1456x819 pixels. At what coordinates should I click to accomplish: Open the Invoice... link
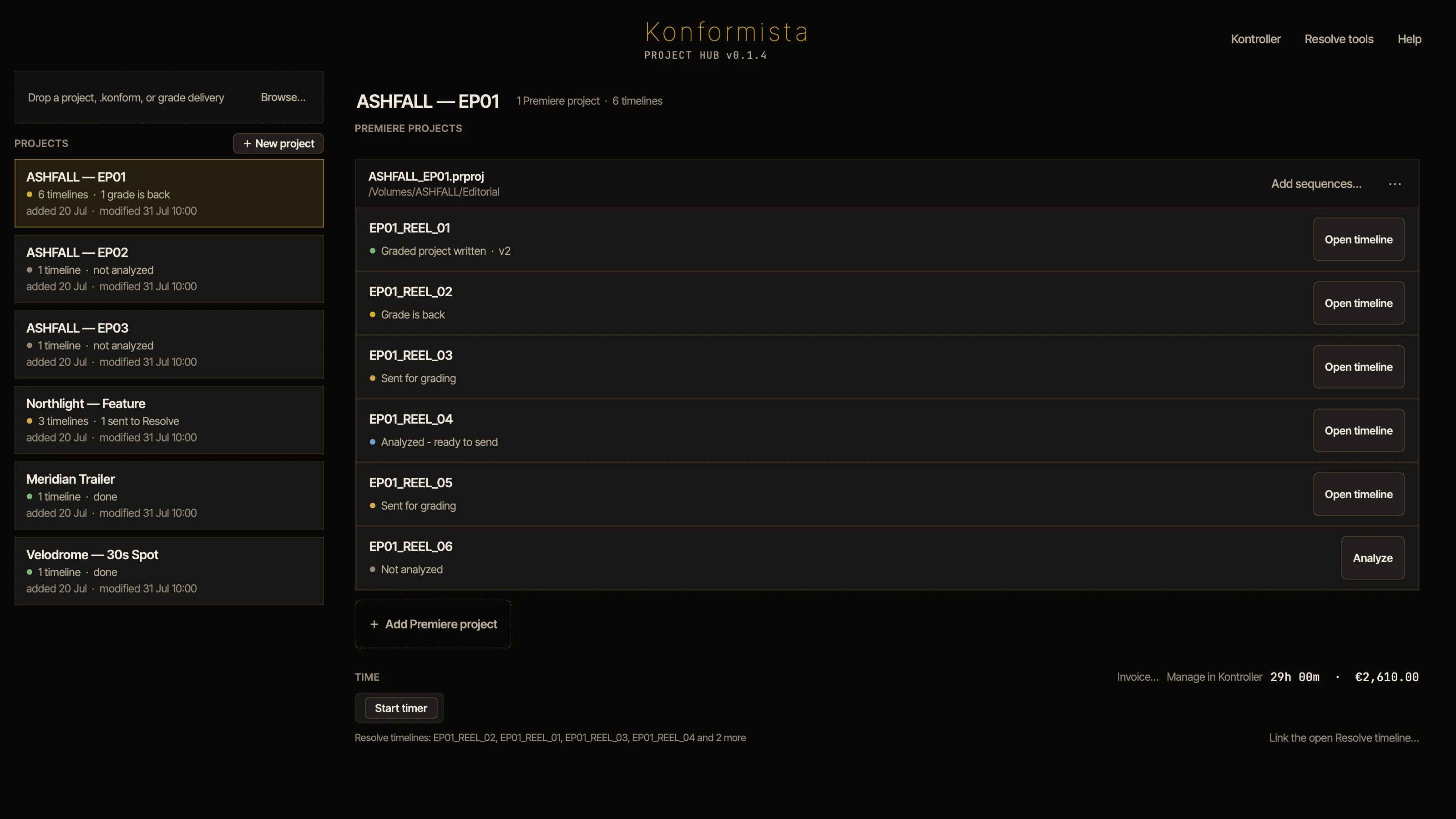1137,677
